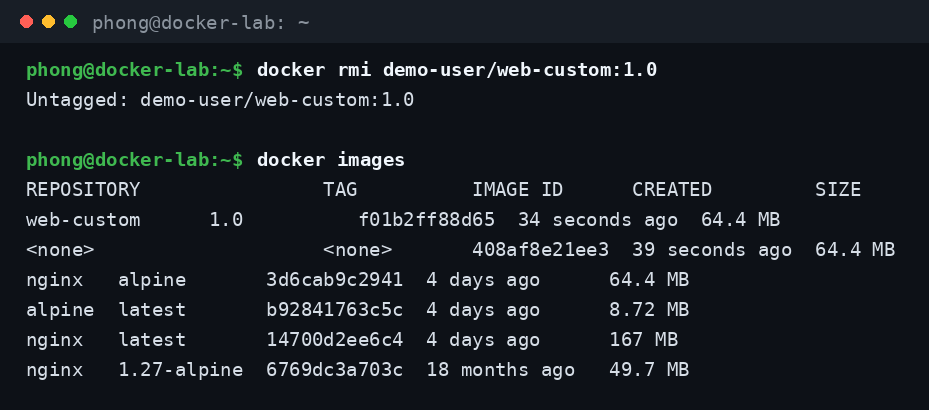Viewport: 929px width, 410px height.
Task: Click the Untagged: demo-user/web-custom:1.0 output line
Action: (220, 100)
